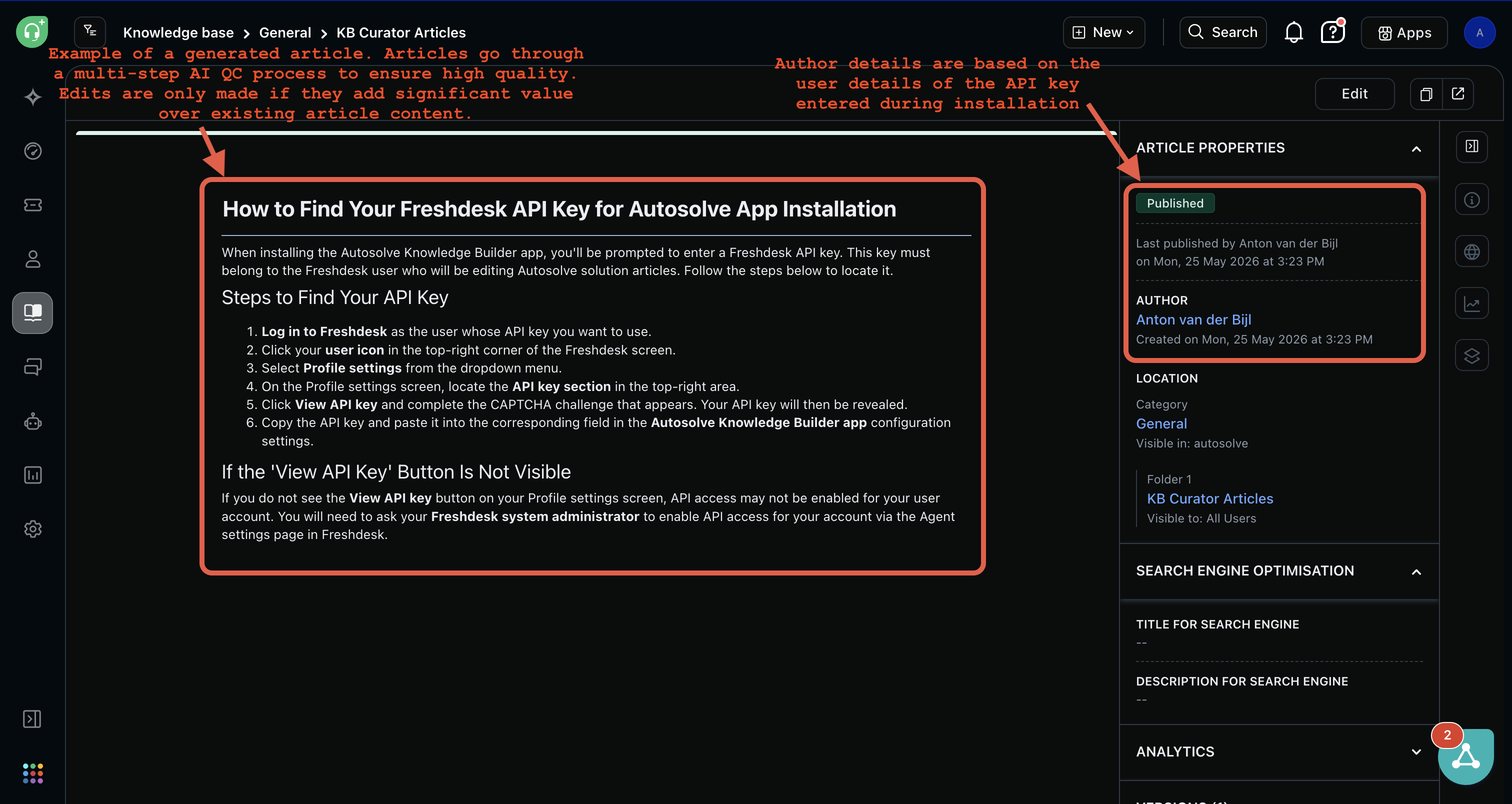Screen dimensions: 1512x804
Task: Click the Published status badge
Action: (x=1175, y=203)
